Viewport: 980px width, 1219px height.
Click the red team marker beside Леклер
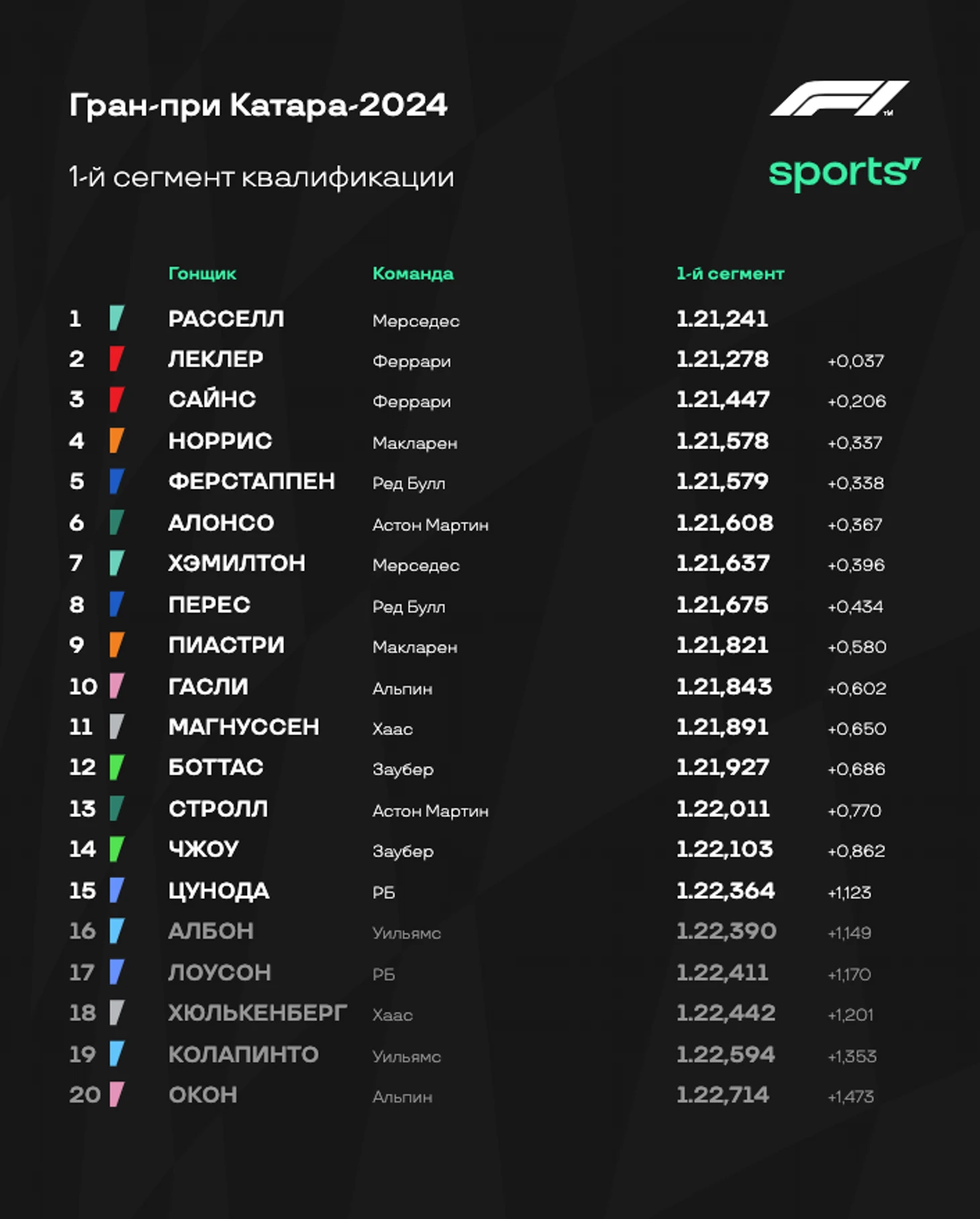click(117, 359)
